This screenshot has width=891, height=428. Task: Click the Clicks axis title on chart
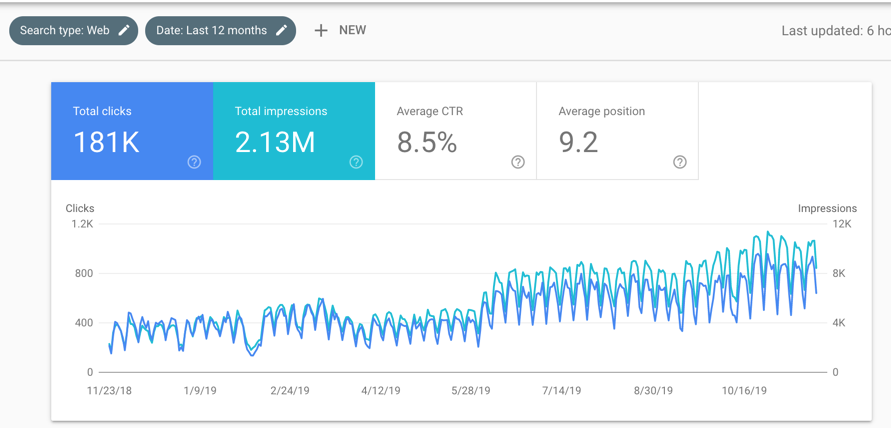pos(80,208)
